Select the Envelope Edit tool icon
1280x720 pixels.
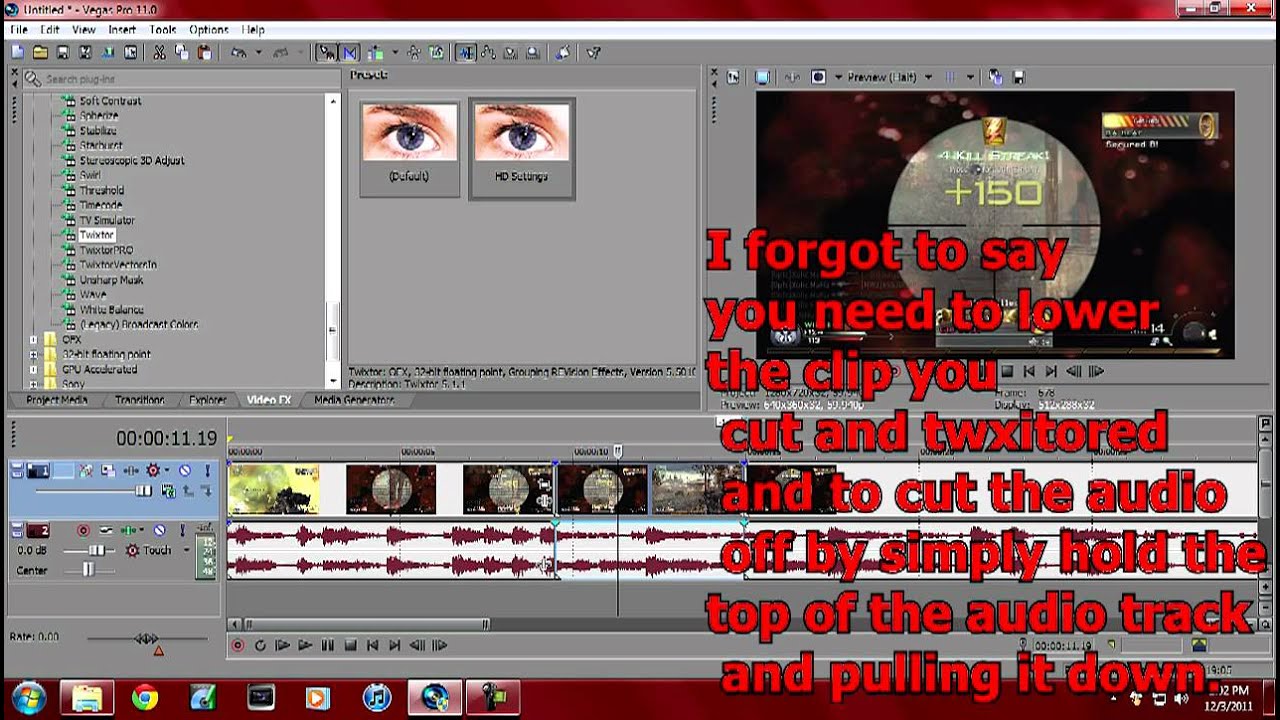(489, 52)
